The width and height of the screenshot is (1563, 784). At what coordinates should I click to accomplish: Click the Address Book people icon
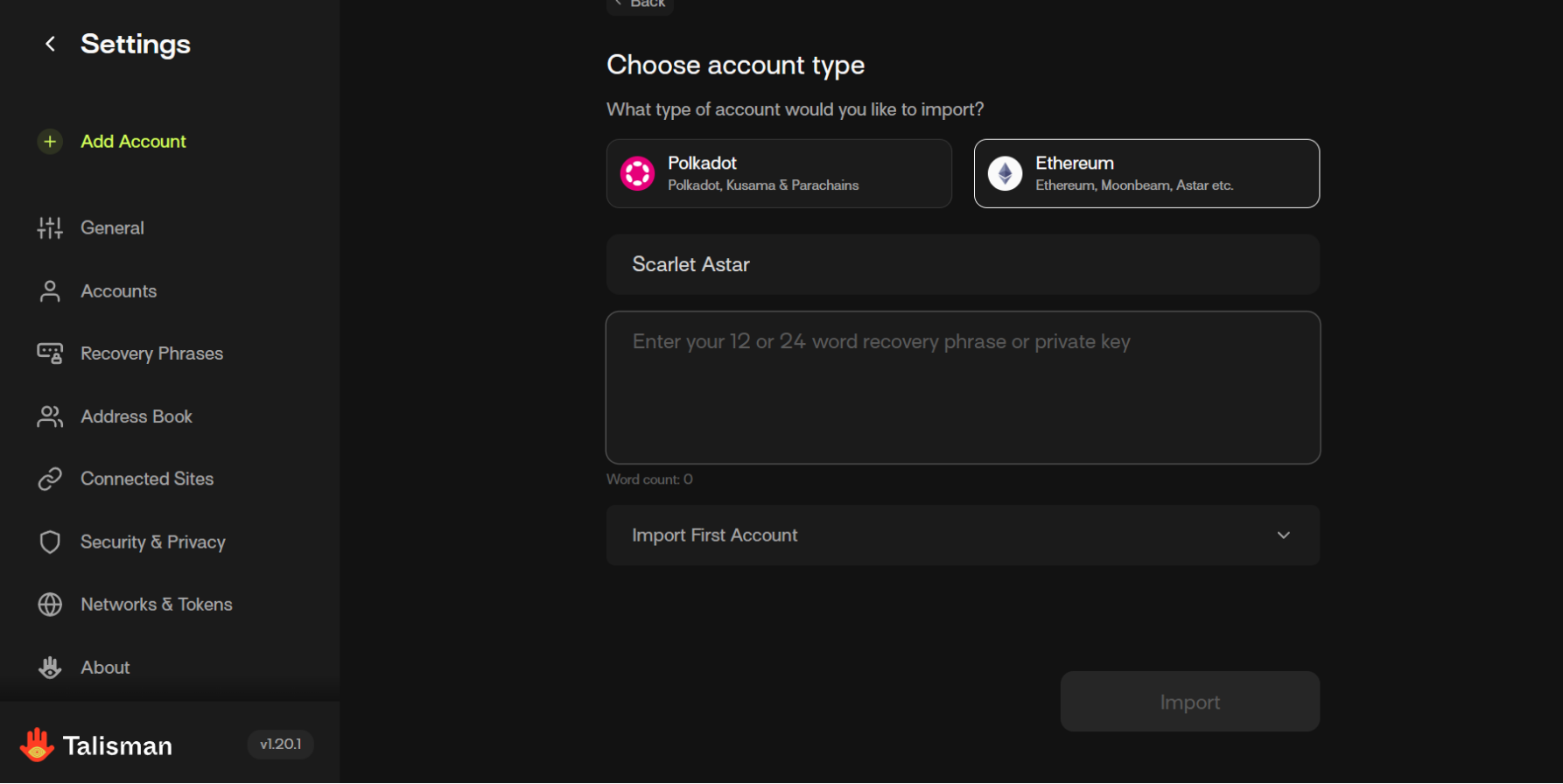point(50,416)
